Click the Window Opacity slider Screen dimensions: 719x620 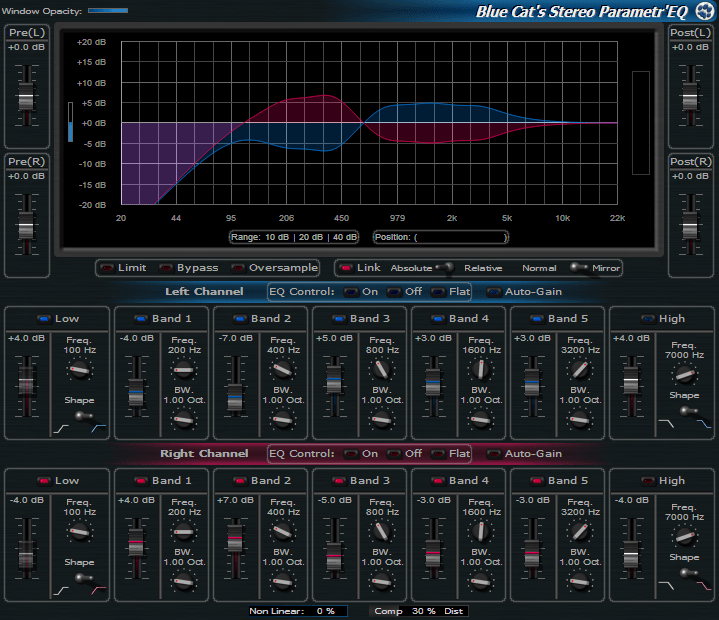coord(108,11)
